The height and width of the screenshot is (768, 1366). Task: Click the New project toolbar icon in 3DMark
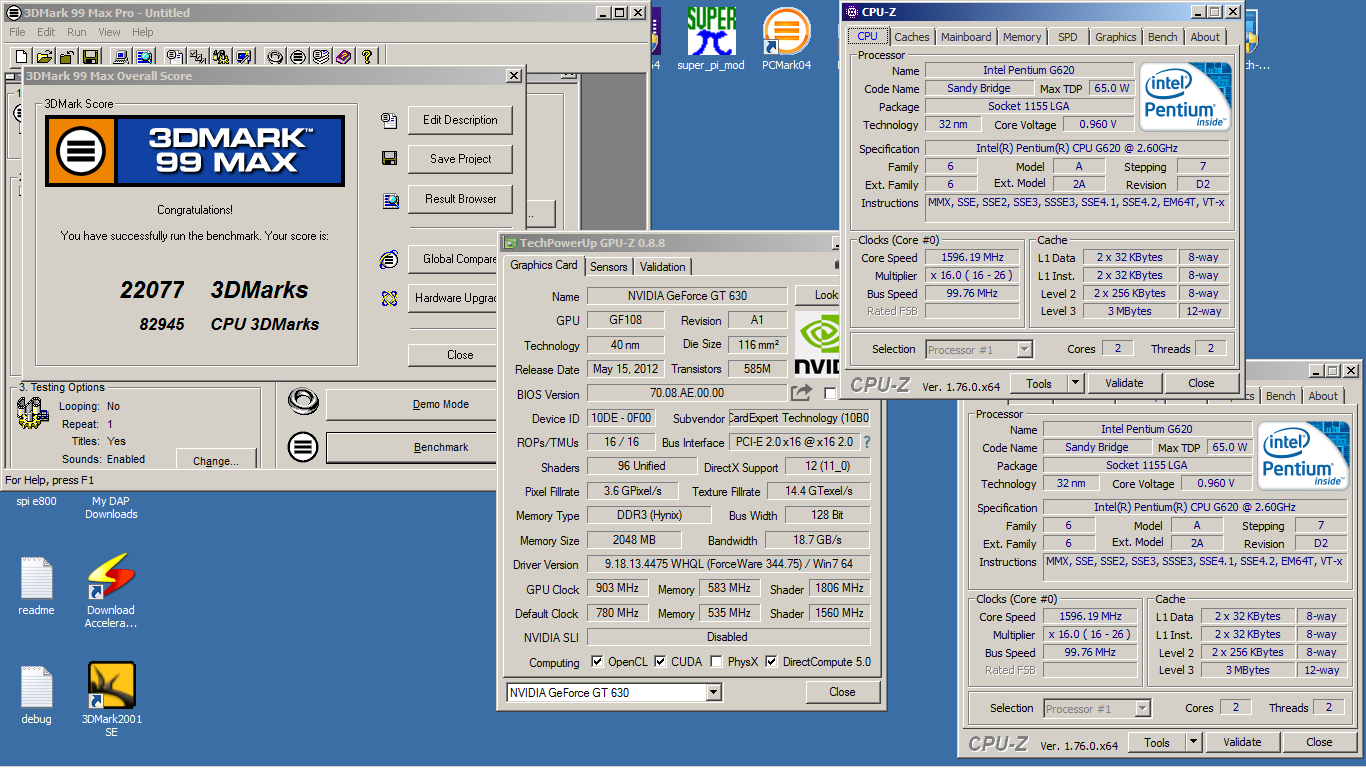pyautogui.click(x=22, y=56)
